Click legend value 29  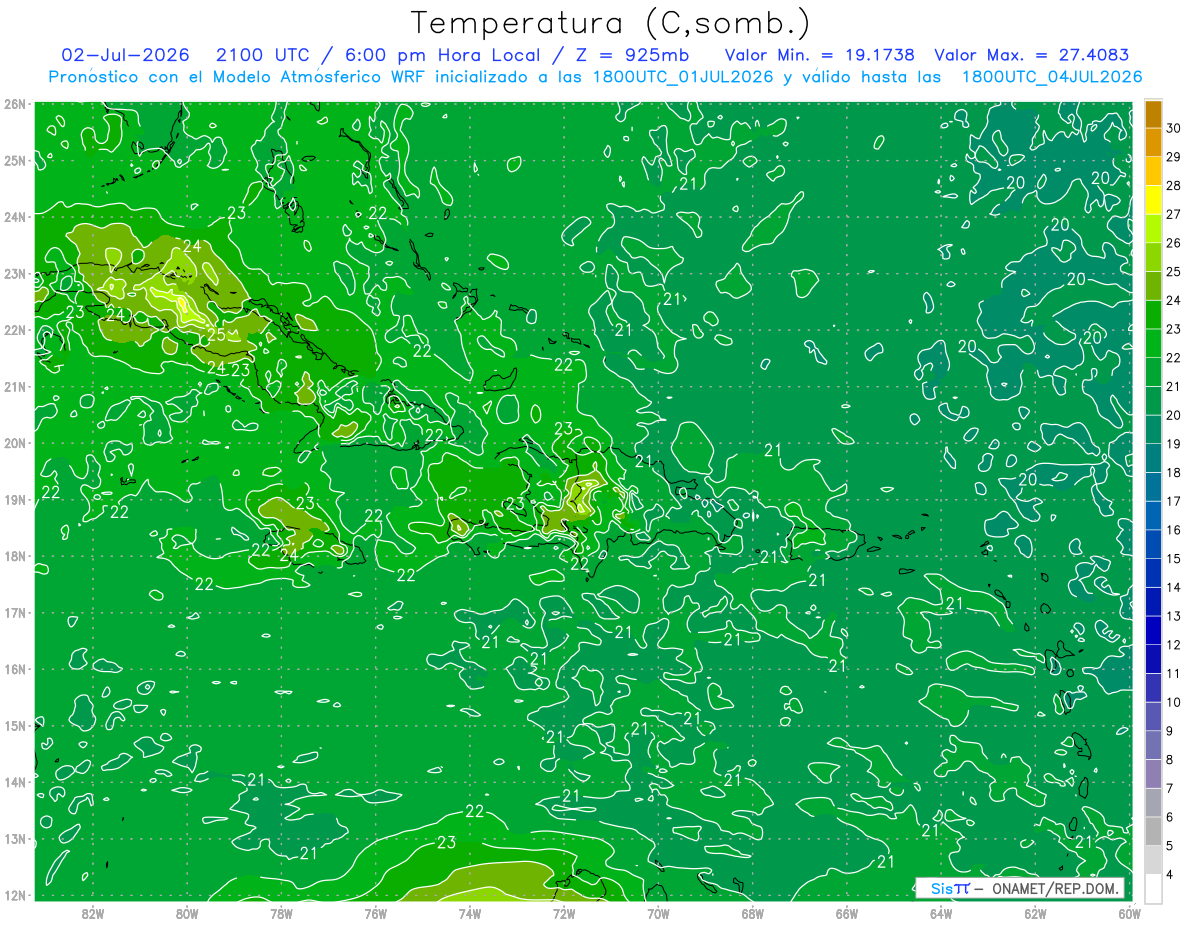pyautogui.click(x=1174, y=156)
